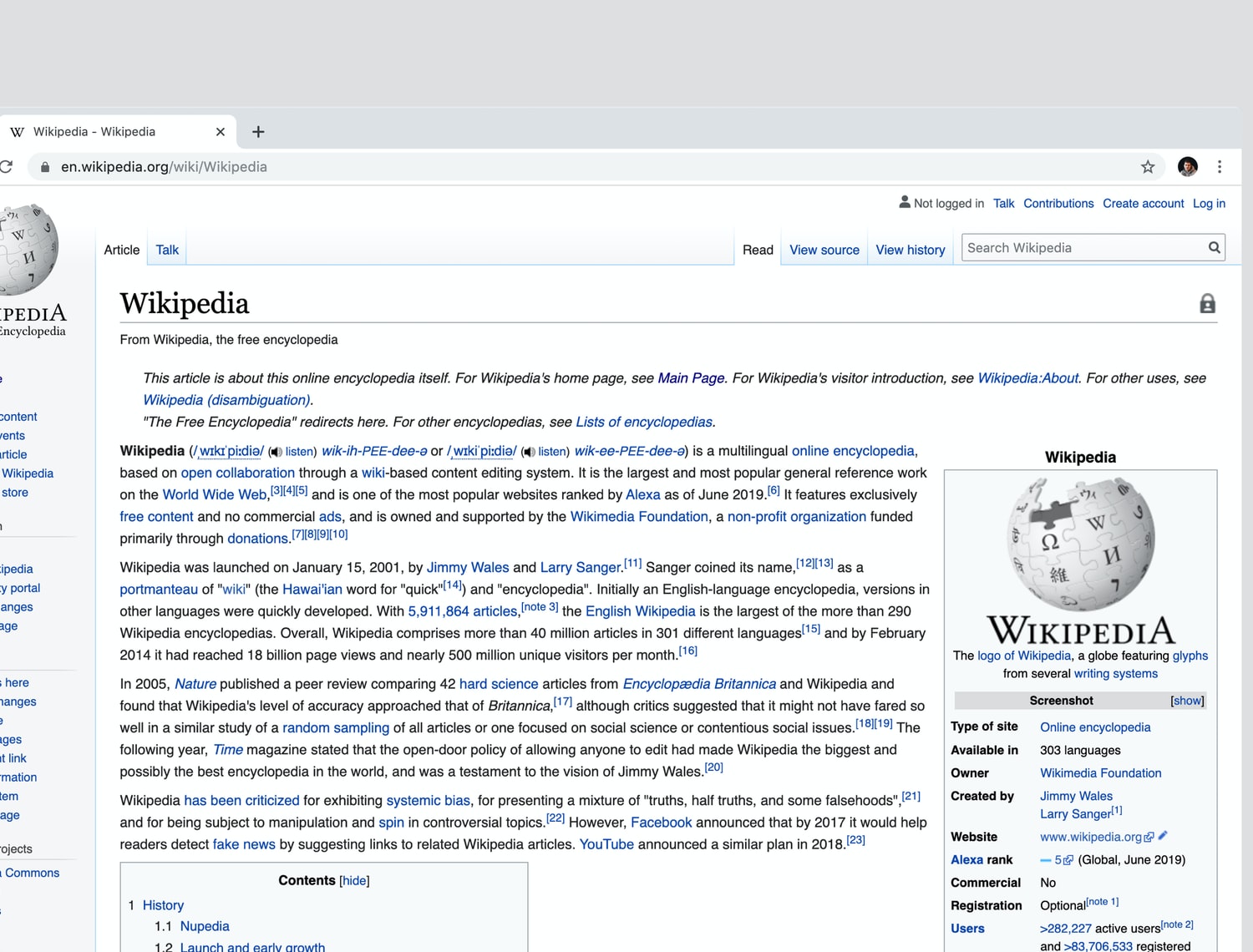Follow the writing systems caption link
The height and width of the screenshot is (952, 1253).
pos(1116,674)
